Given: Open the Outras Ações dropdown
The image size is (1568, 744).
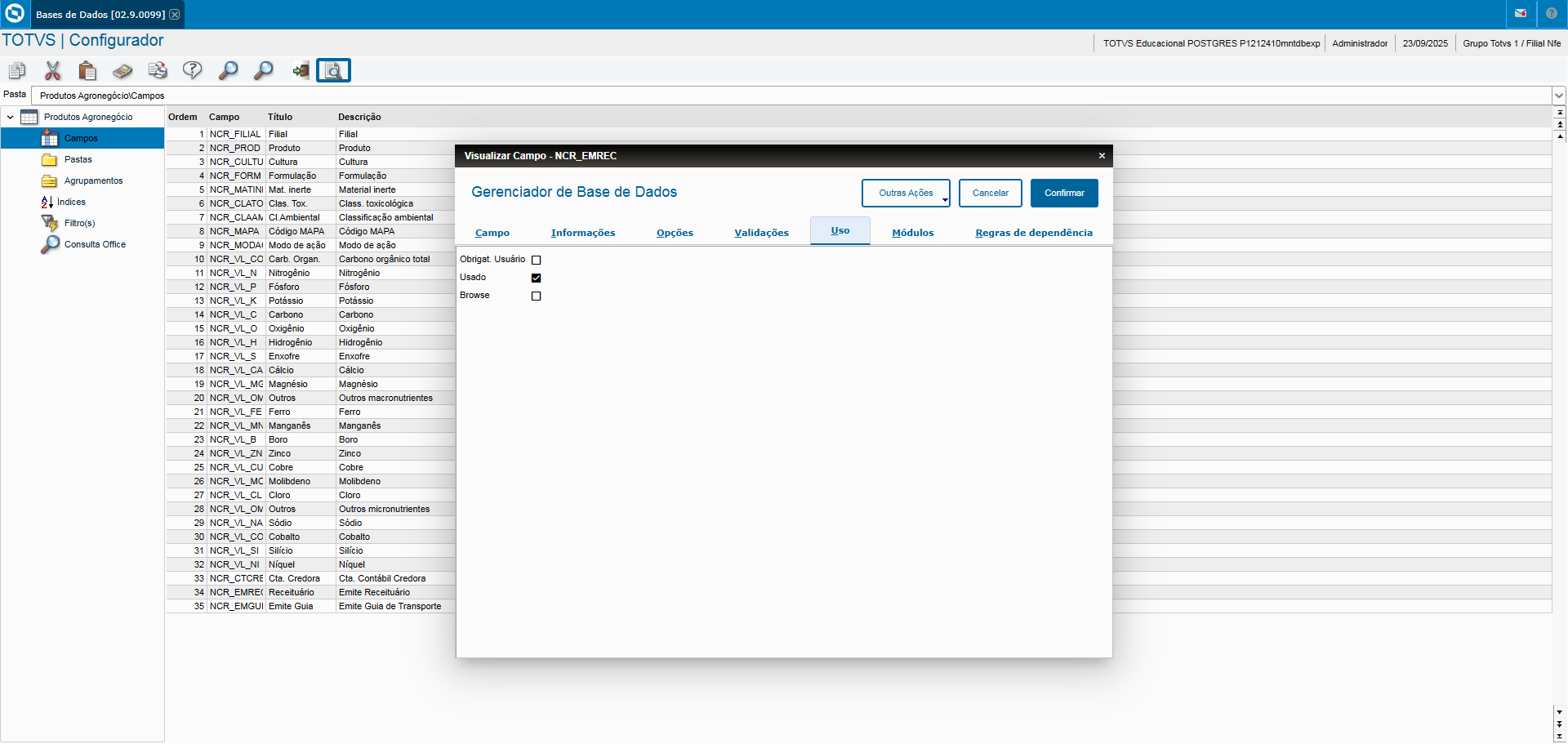Looking at the screenshot, I should (x=906, y=193).
